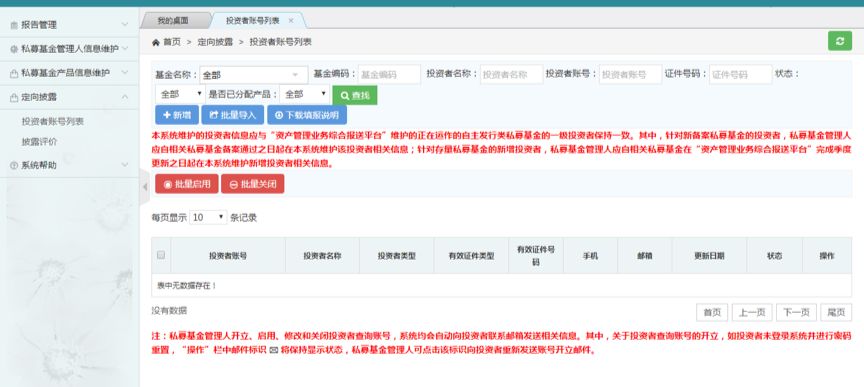864x387 pixels.
Task: Click the 下一页 pagination button
Action: 796,312
